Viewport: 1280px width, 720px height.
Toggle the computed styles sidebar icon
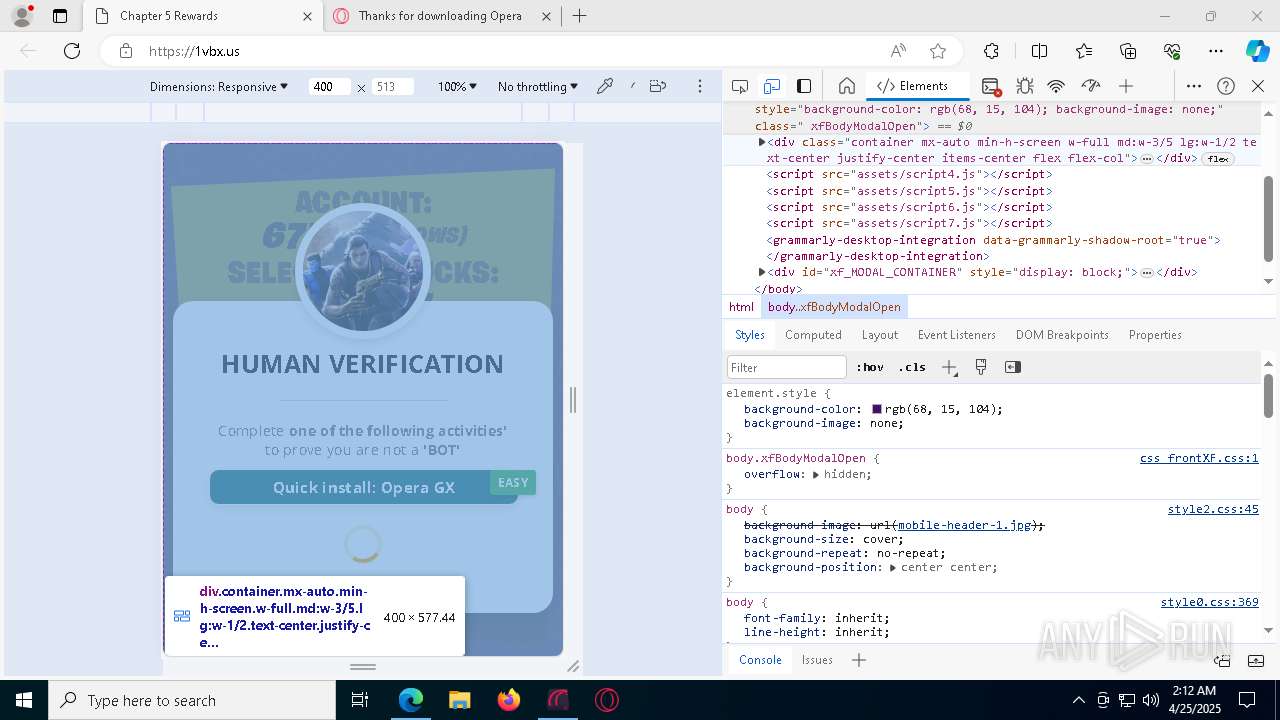tap(1013, 367)
